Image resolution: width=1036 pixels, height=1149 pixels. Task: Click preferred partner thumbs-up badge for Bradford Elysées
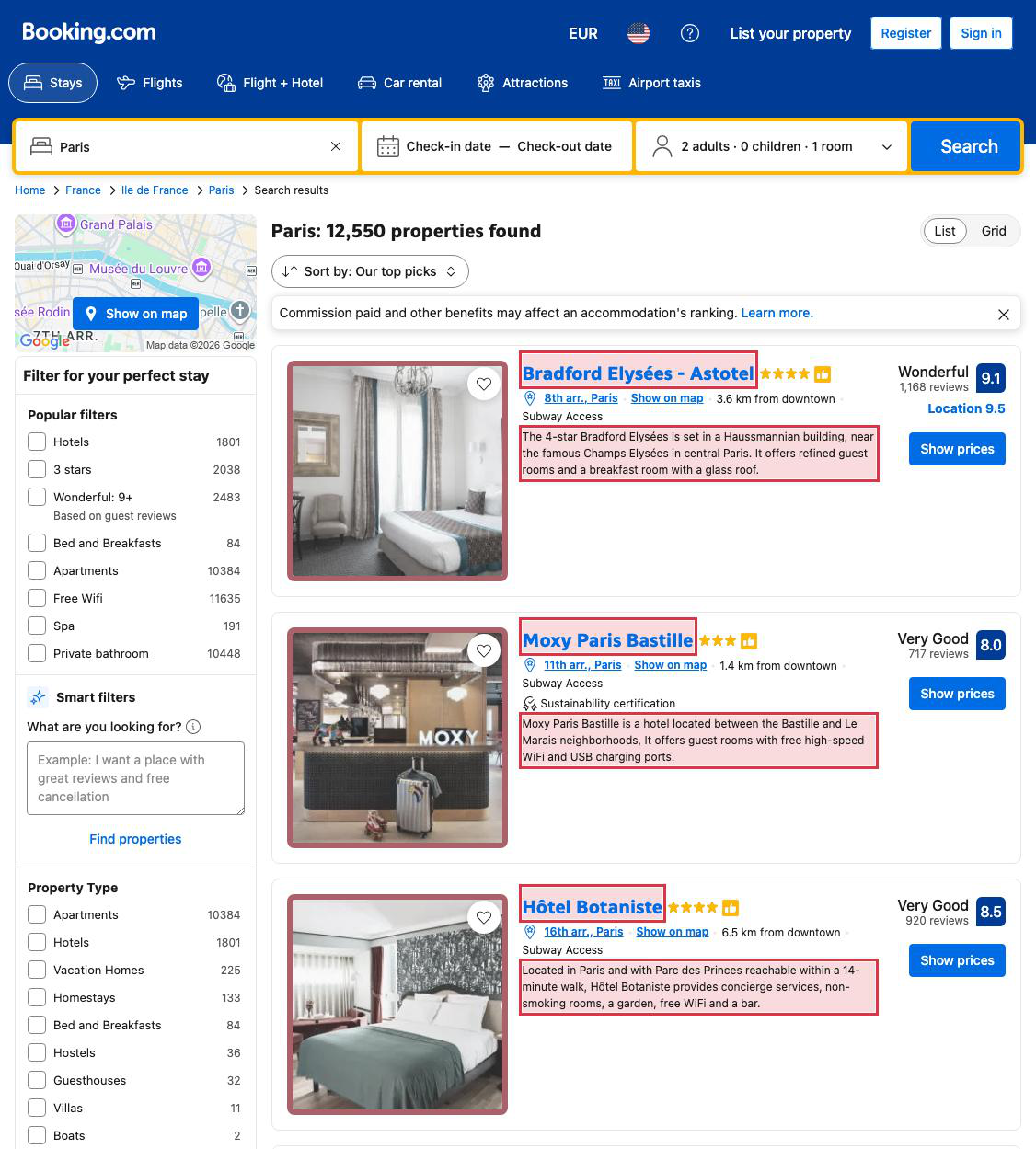pyautogui.click(x=823, y=374)
